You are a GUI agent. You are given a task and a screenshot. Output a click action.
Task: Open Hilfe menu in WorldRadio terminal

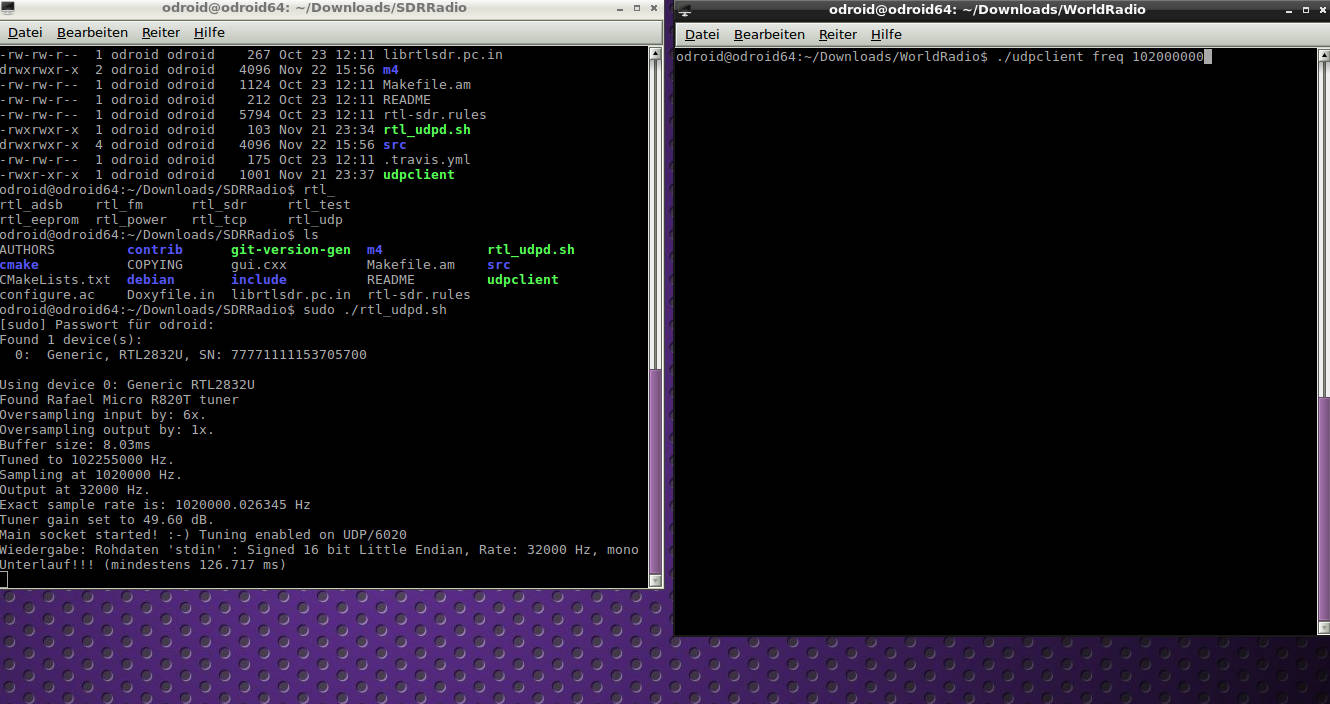(x=886, y=35)
